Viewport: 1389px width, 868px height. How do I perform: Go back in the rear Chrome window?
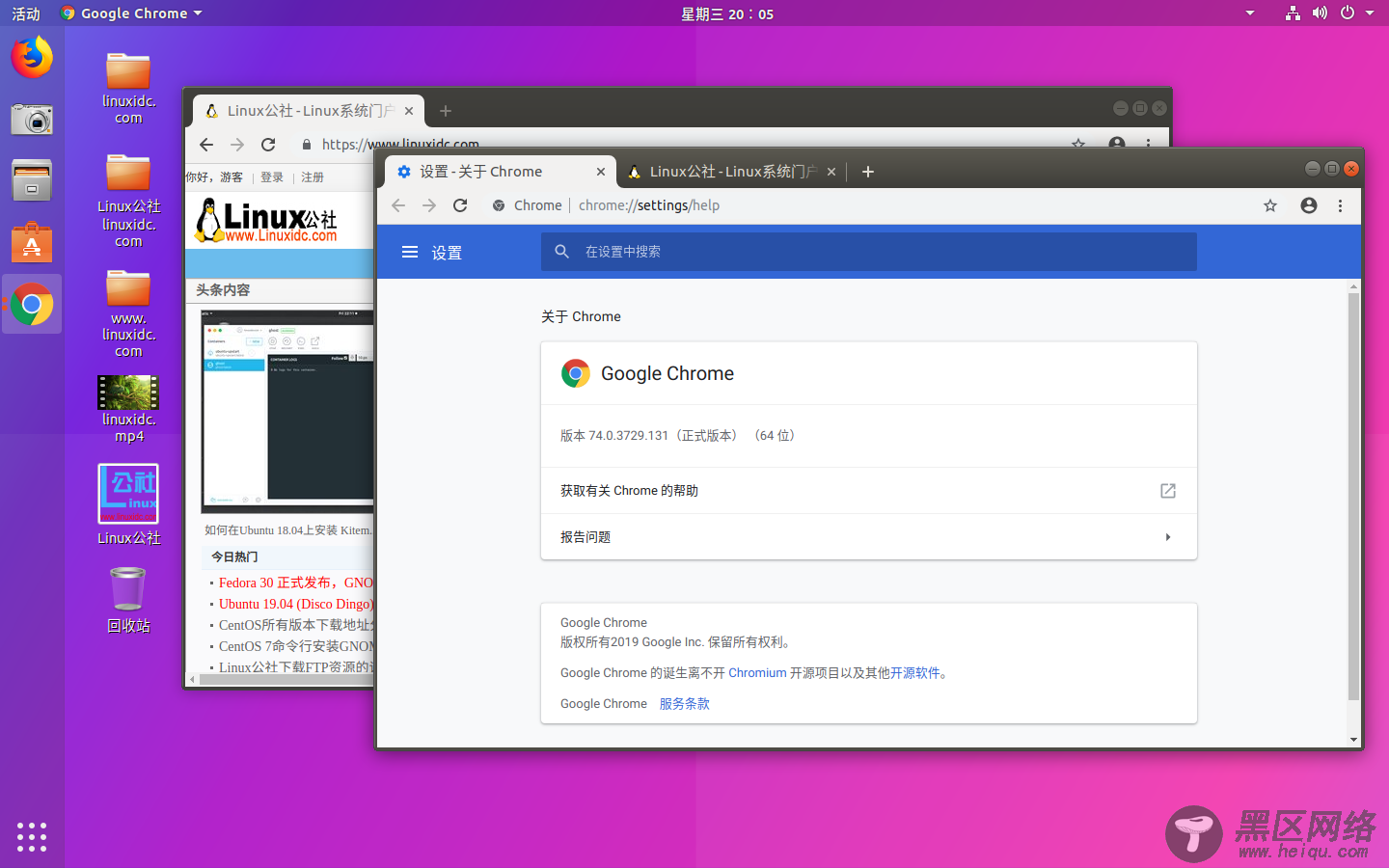click(x=206, y=145)
